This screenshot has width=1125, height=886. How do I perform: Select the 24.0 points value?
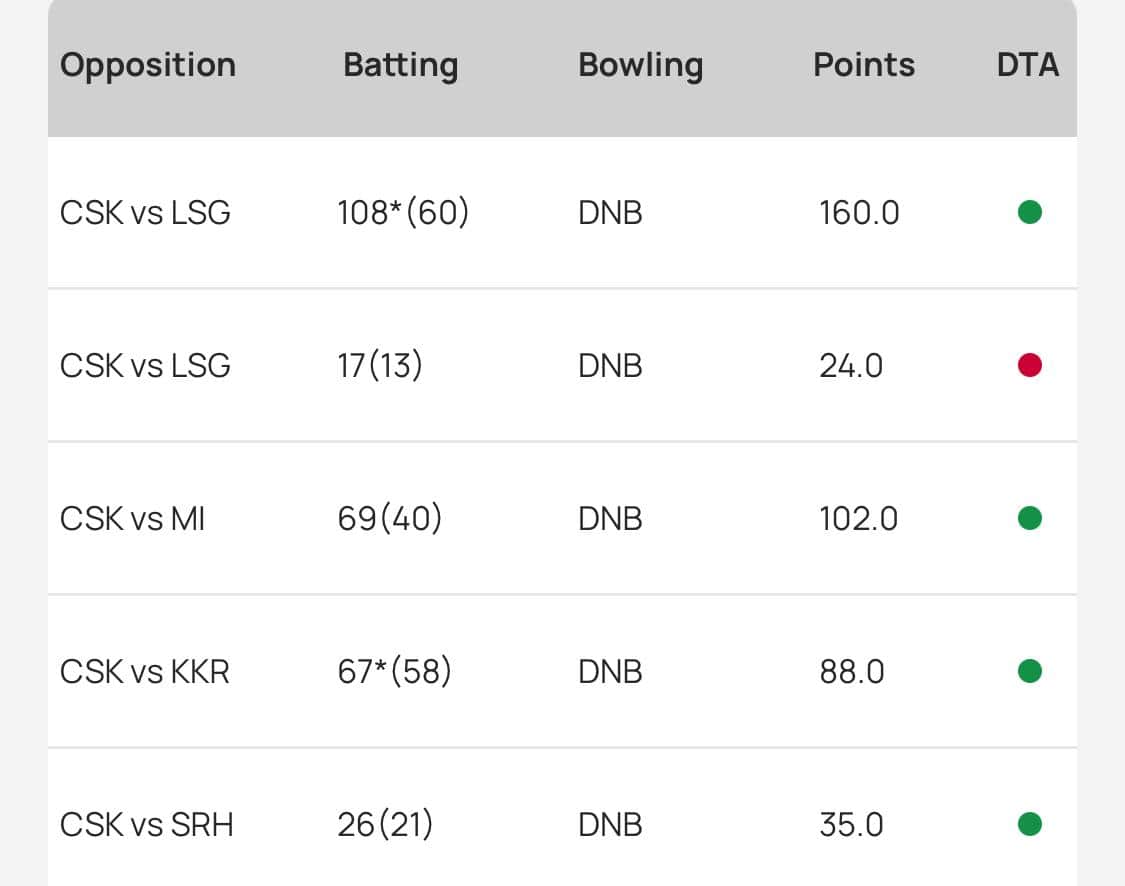[851, 366]
